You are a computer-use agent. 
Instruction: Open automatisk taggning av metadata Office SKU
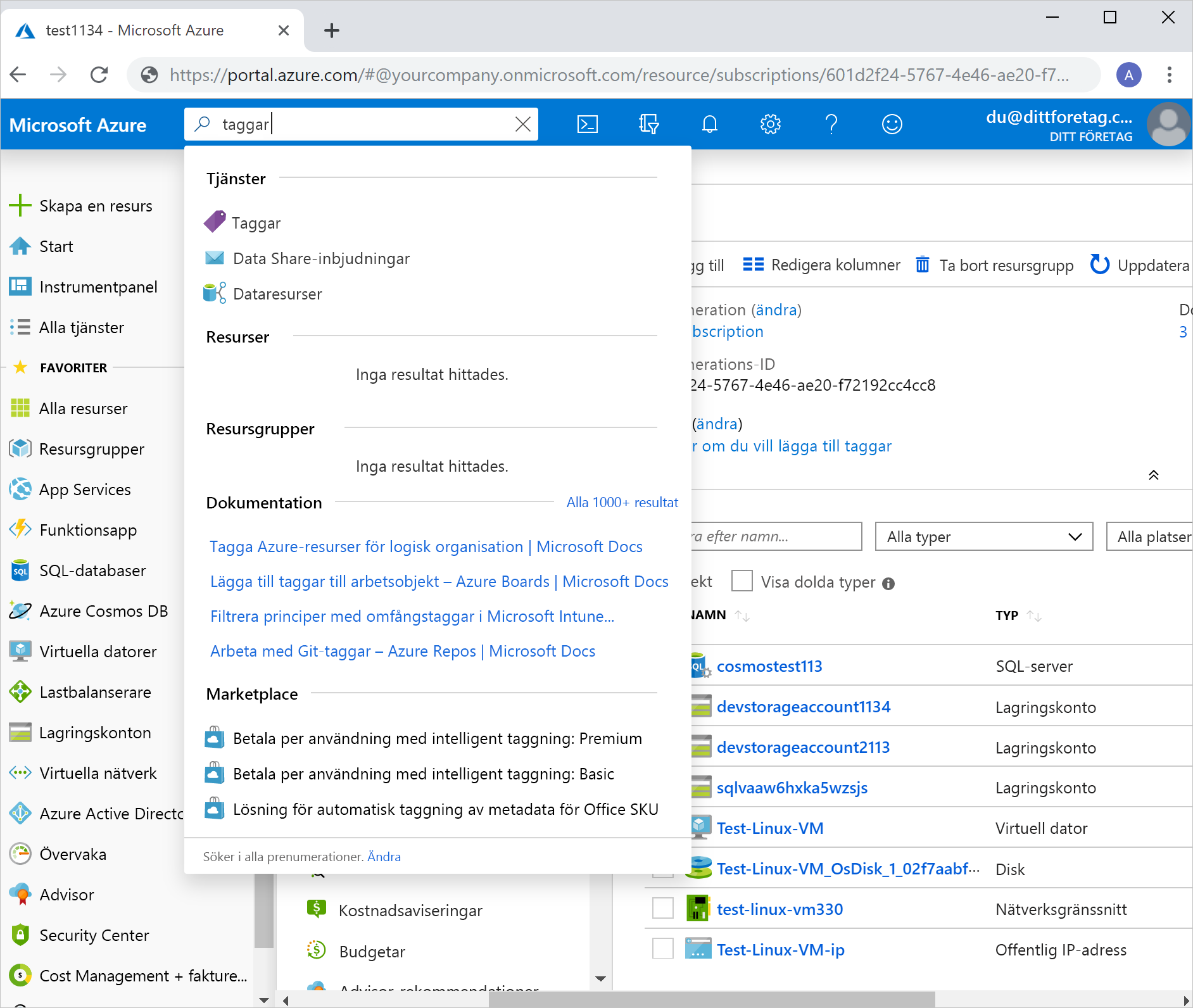click(445, 809)
